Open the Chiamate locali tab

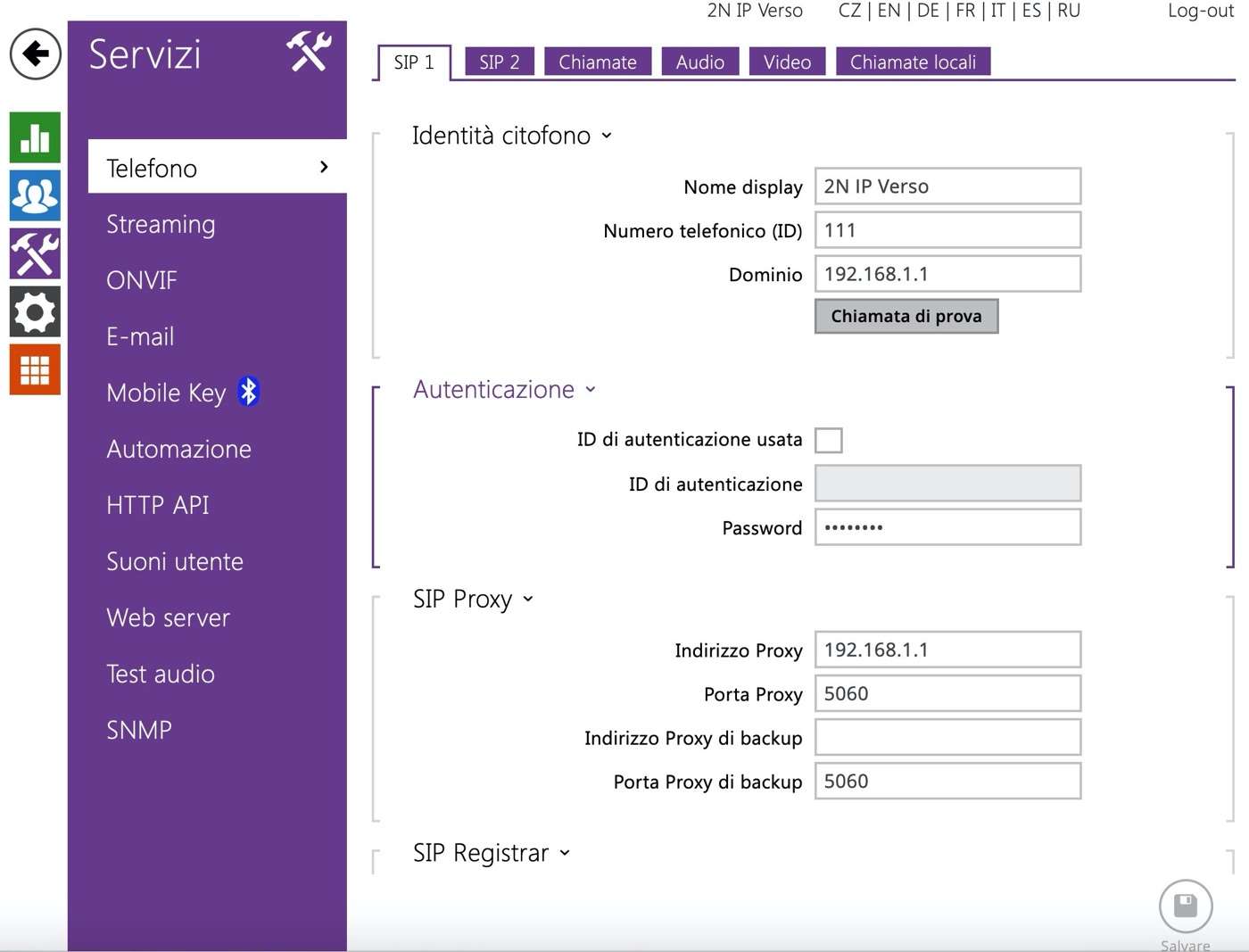click(914, 62)
